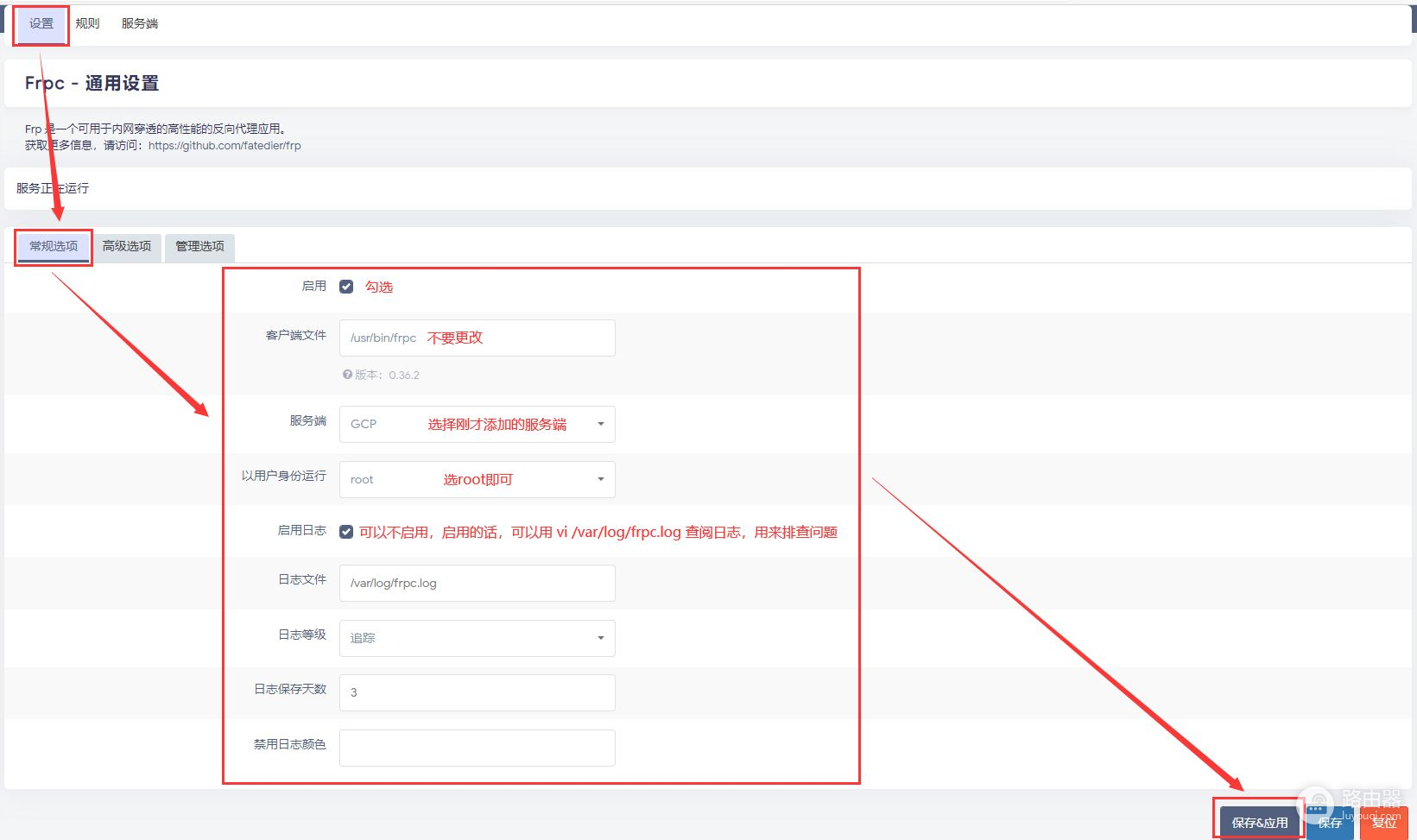The width and height of the screenshot is (1417, 840).
Task: Click the 日志保存天数 input field
Action: tap(477, 692)
